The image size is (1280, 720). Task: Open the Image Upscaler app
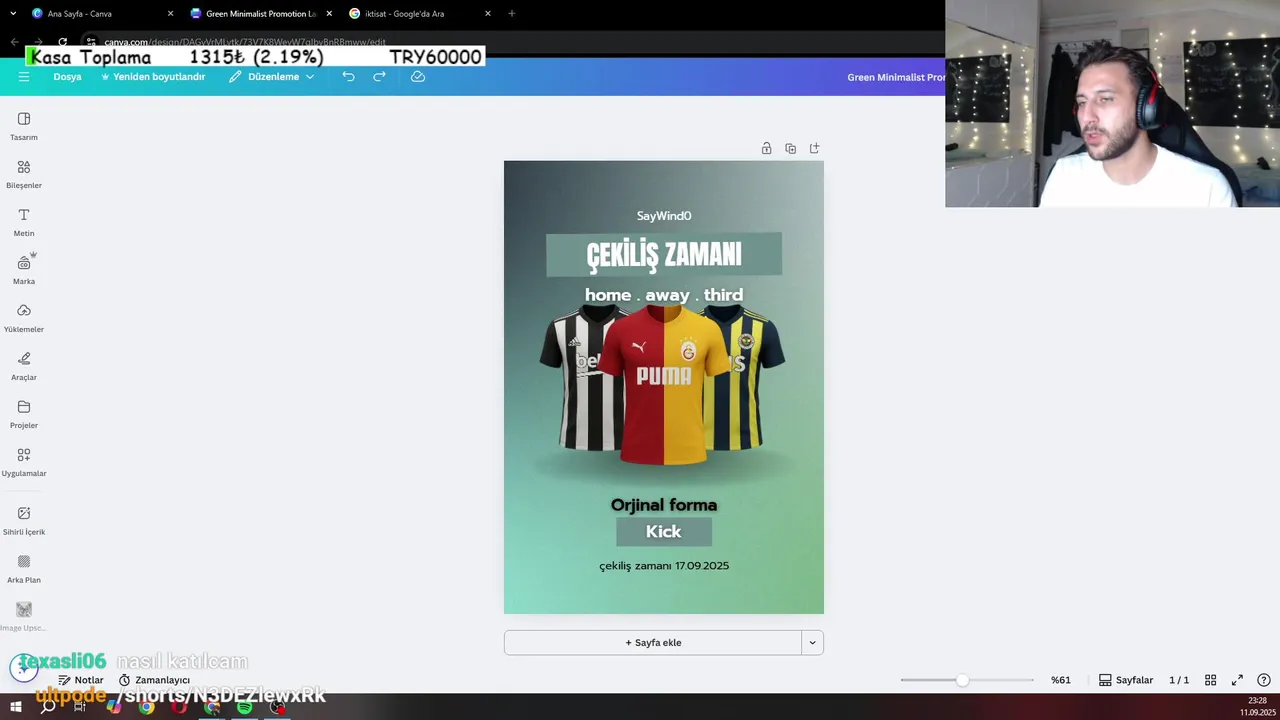tap(24, 616)
